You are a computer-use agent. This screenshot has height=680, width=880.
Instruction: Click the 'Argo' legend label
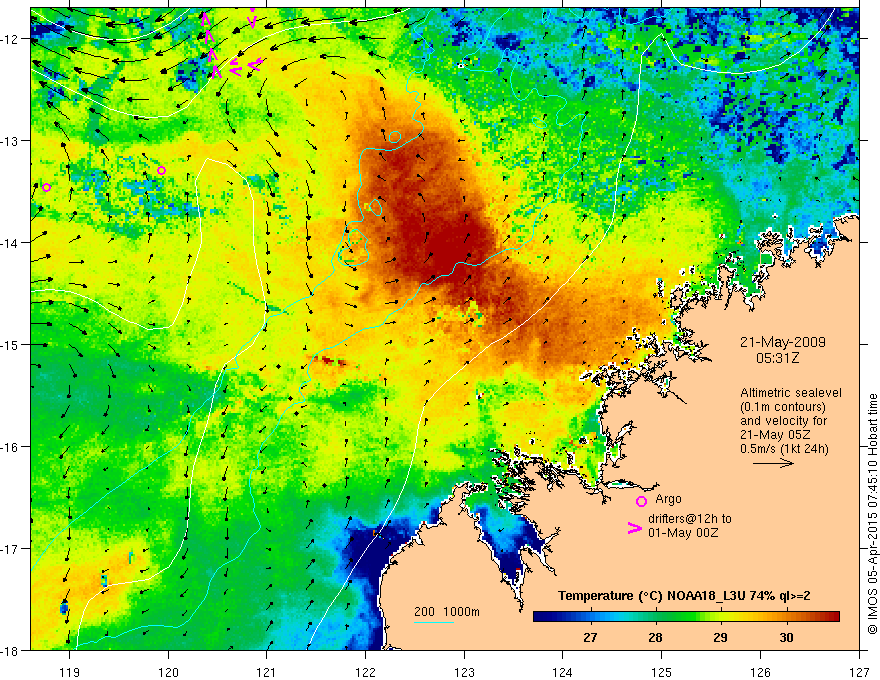668,499
